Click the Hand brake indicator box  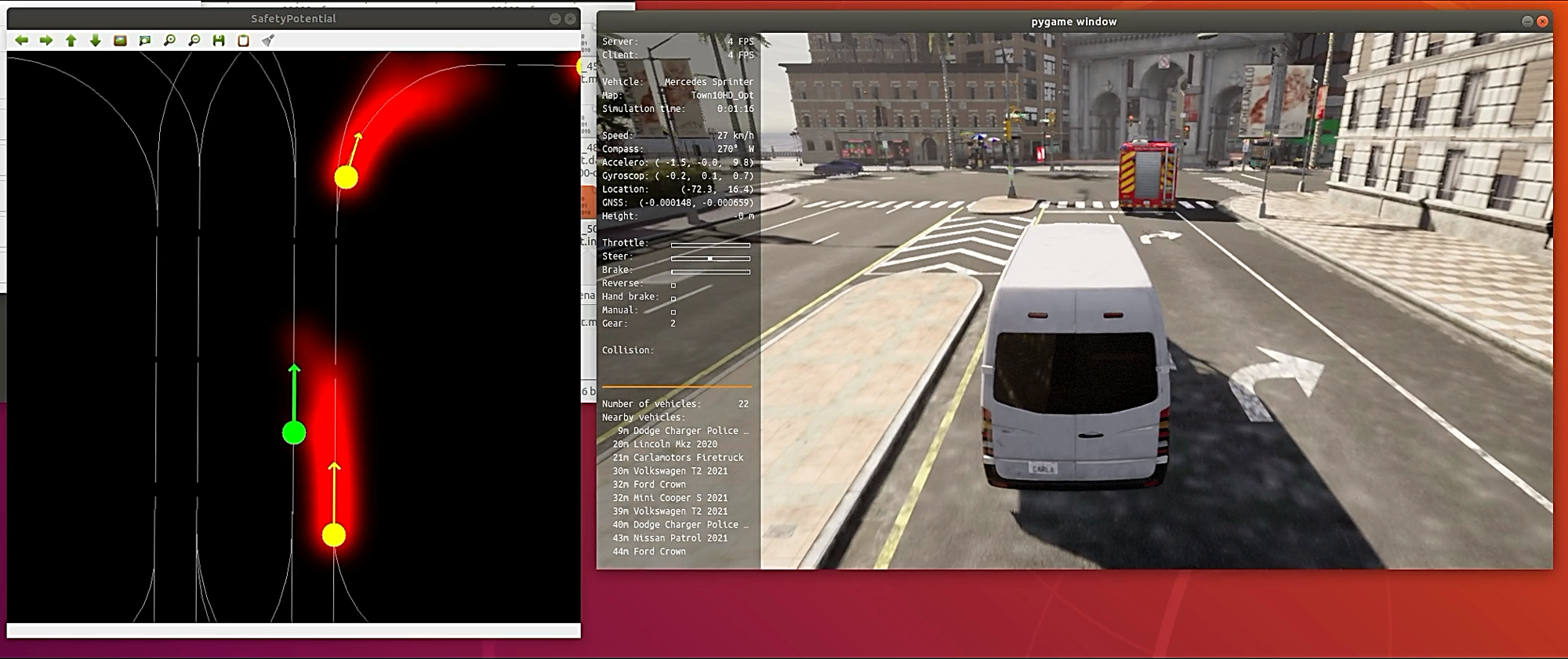(673, 299)
